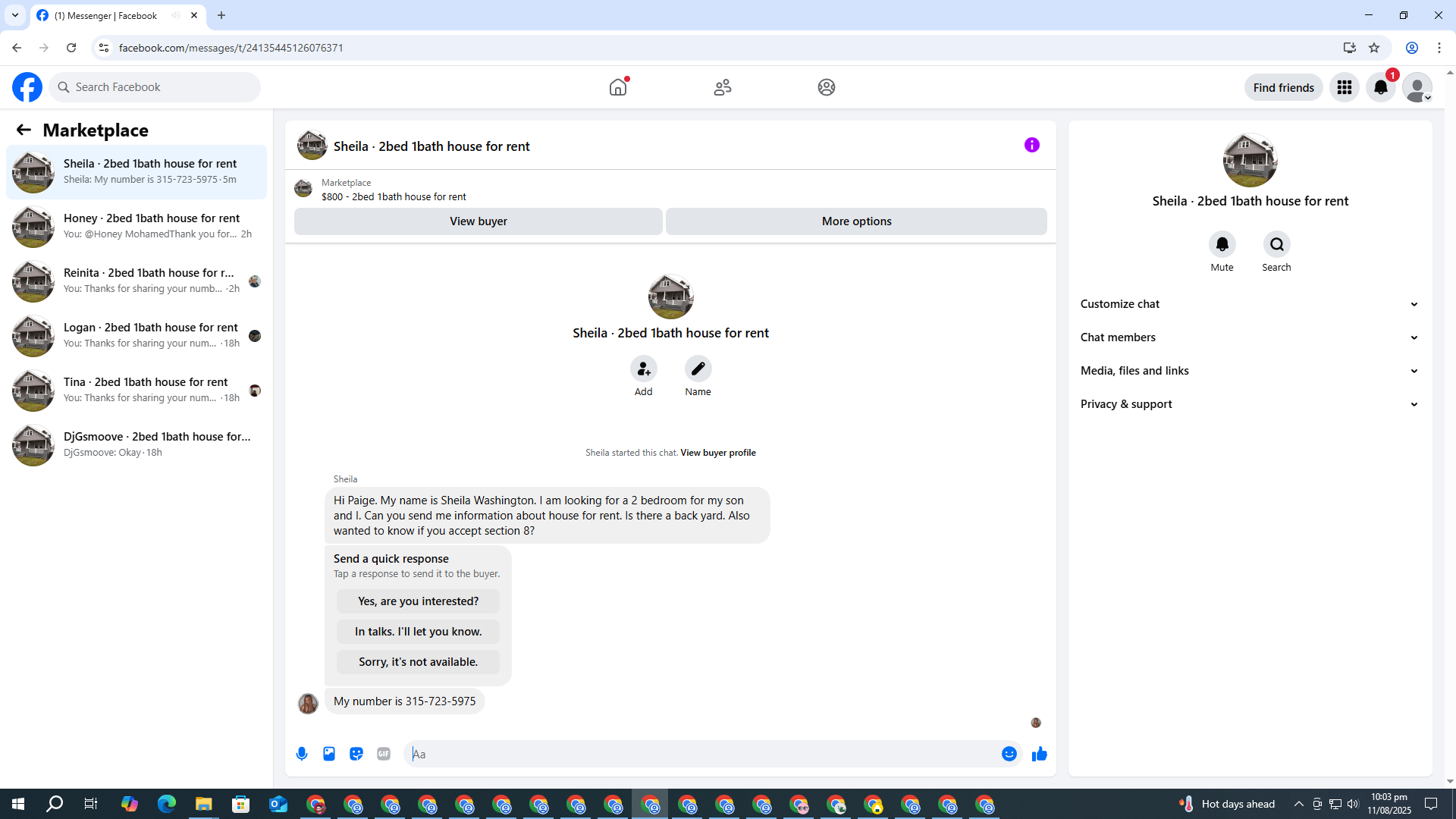Search in conversation using the magnifier icon

coord(1276,244)
